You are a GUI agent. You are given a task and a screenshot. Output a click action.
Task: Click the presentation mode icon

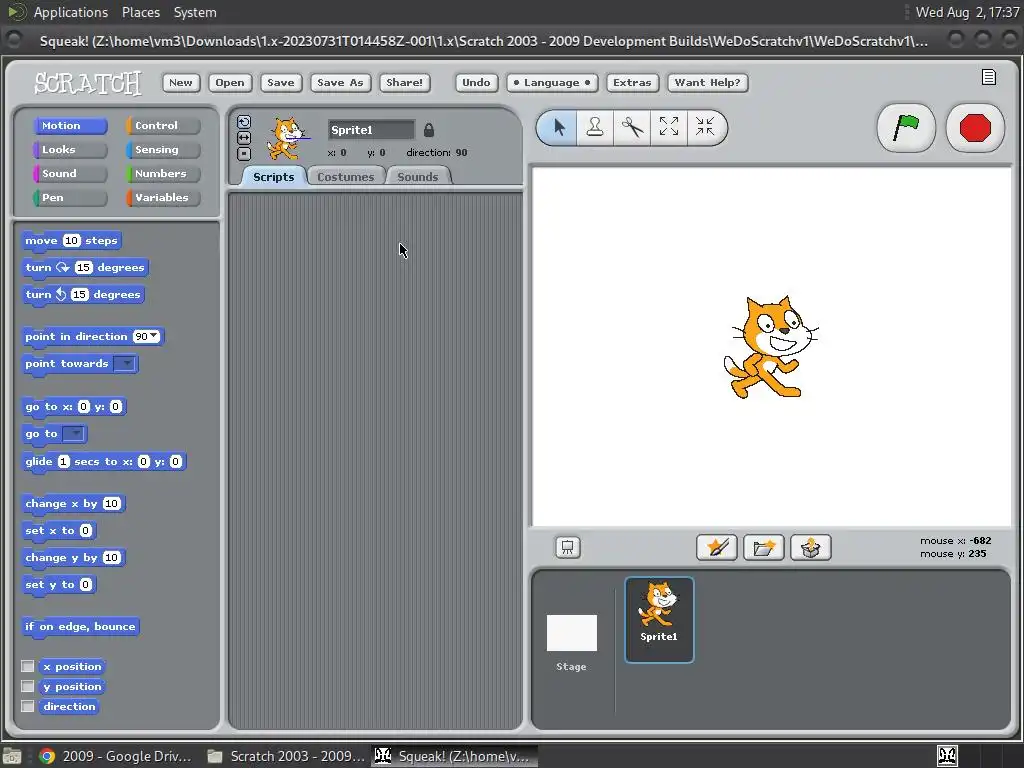568,547
